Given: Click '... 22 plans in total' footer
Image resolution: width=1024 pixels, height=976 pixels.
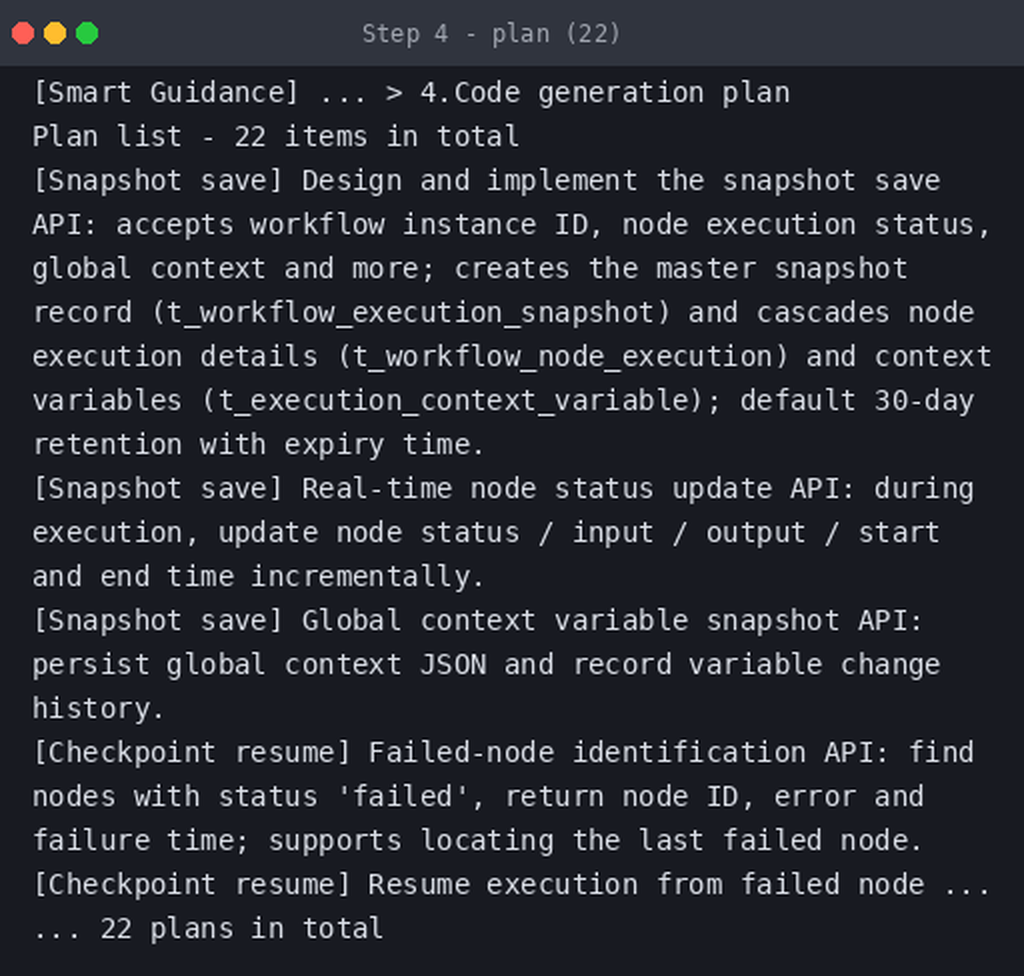Looking at the screenshot, I should click(x=208, y=928).
